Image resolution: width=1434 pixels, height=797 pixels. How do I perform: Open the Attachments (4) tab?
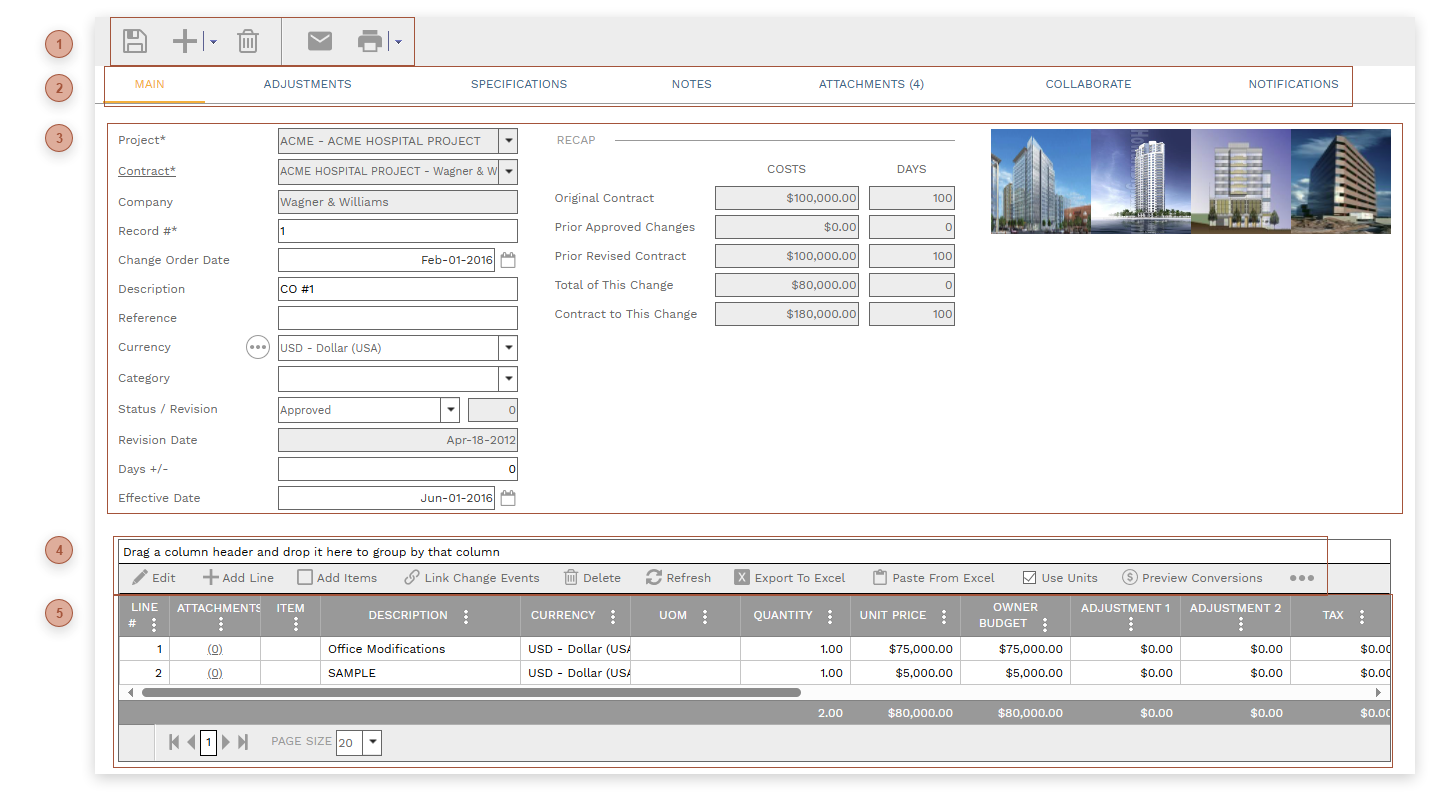[x=871, y=84]
